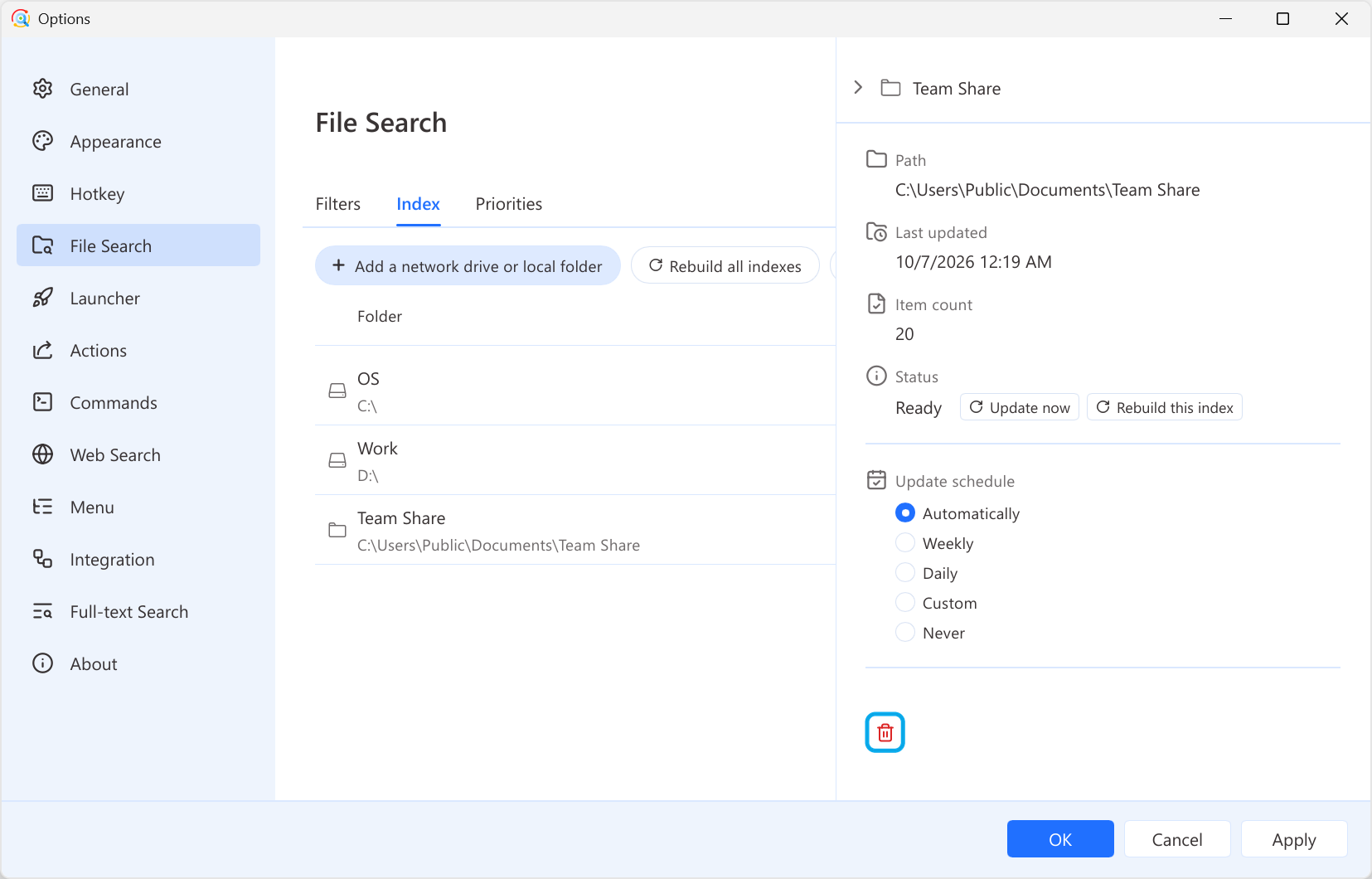Open the Integration settings page
The image size is (1372, 879).
point(138,559)
